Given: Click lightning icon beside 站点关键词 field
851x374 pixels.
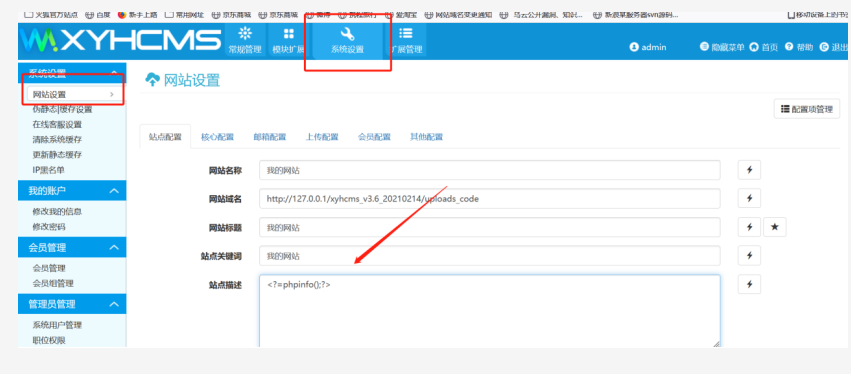Looking at the screenshot, I should point(750,256).
